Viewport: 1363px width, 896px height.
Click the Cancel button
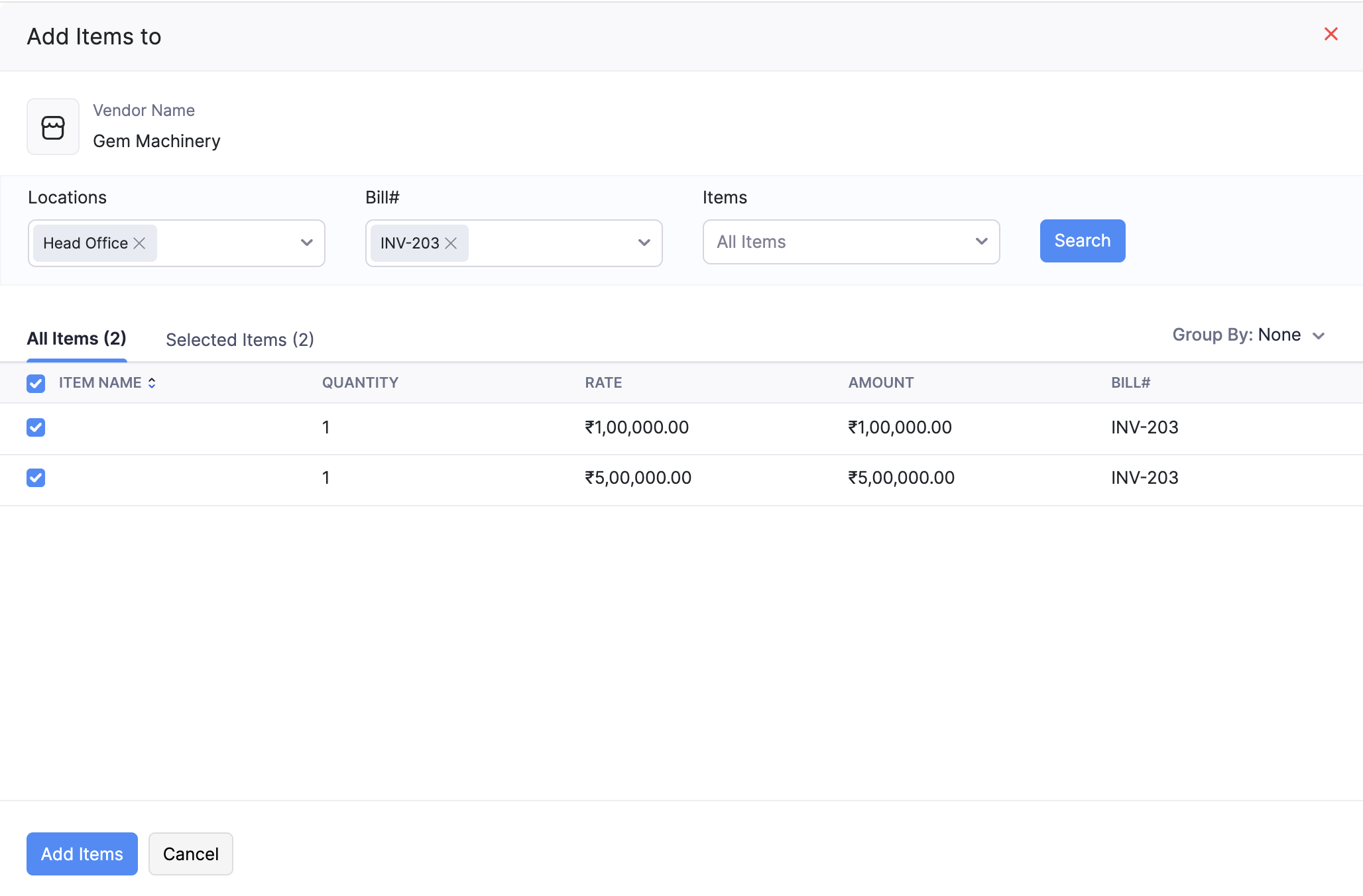[x=191, y=854]
